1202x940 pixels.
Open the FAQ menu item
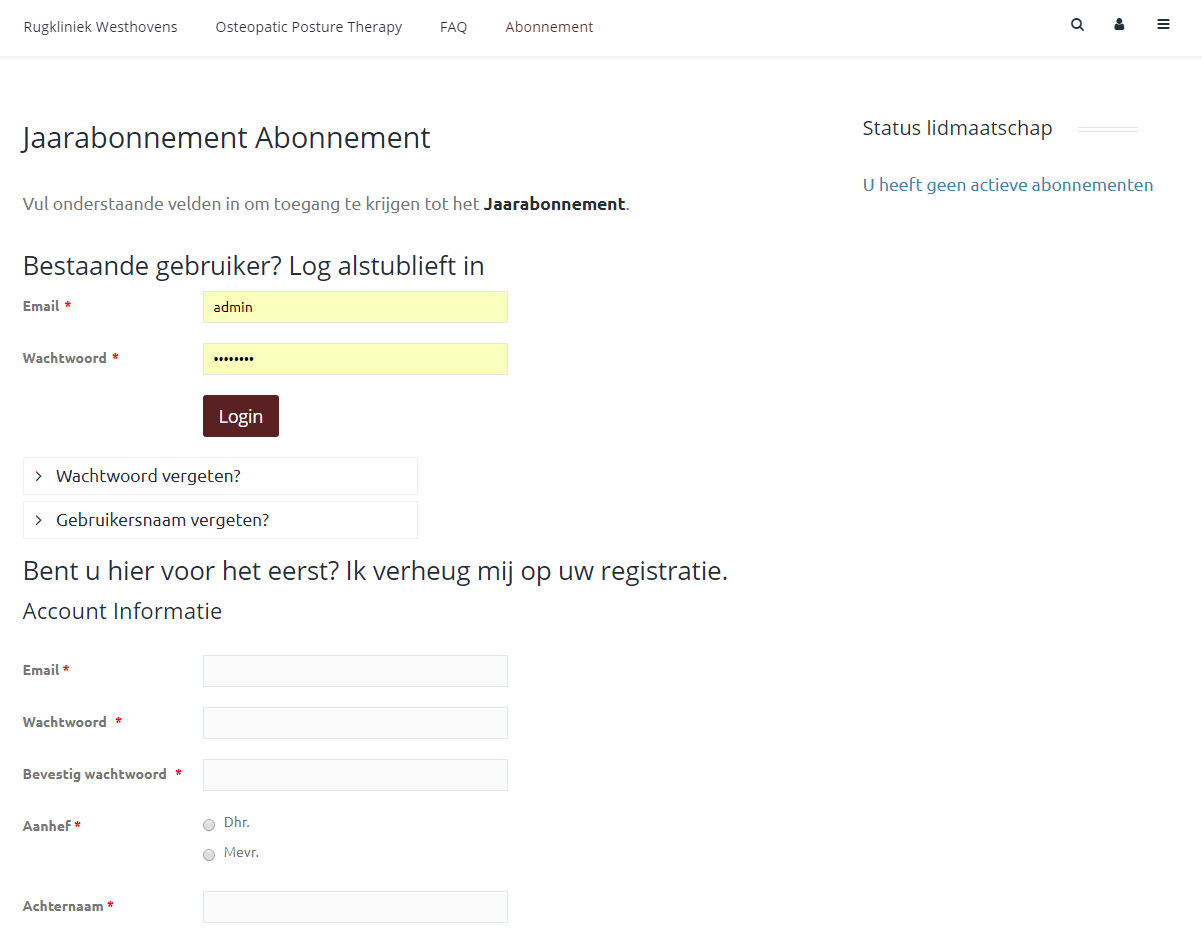tap(453, 27)
